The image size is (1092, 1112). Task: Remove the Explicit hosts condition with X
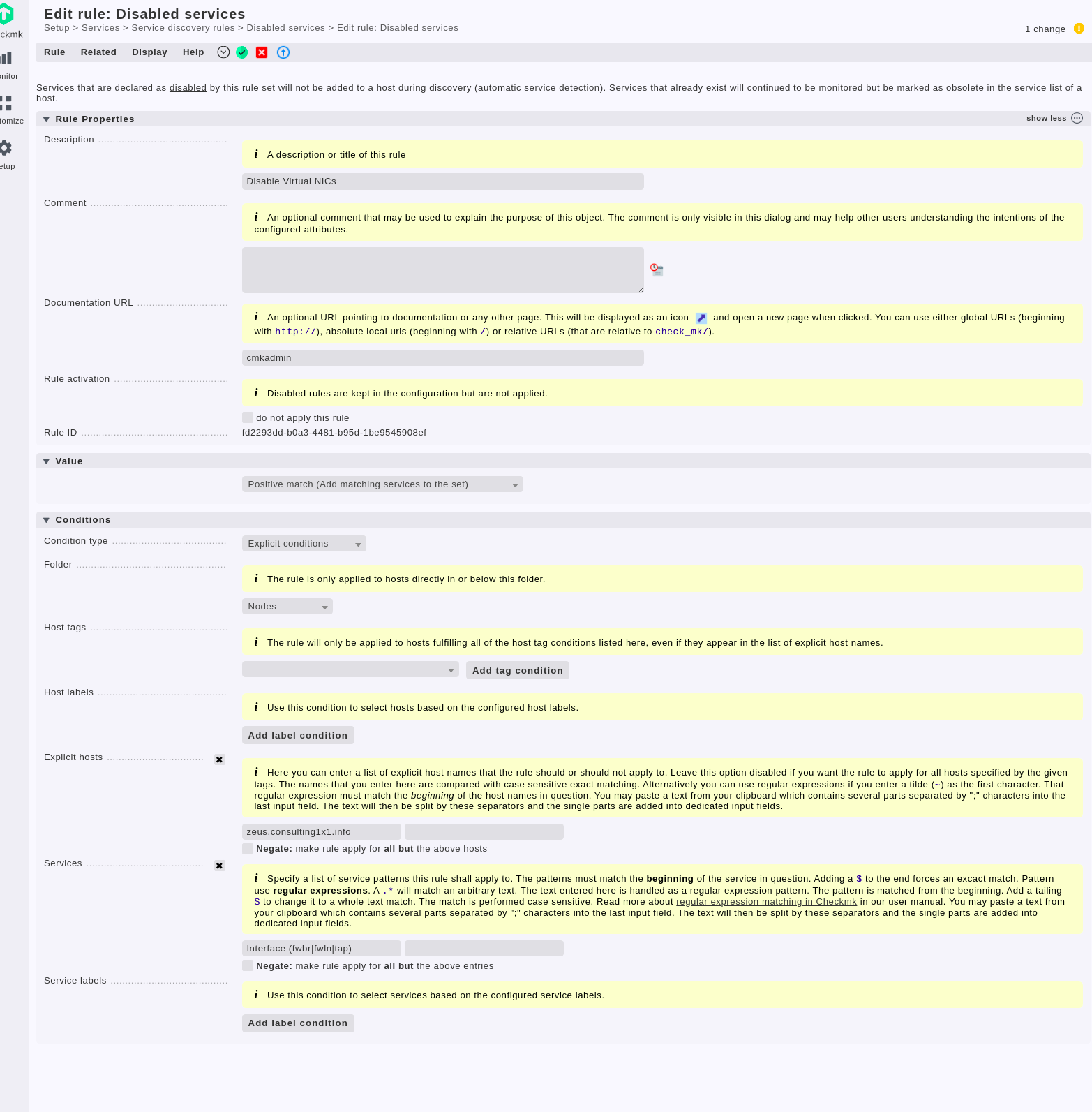(219, 759)
